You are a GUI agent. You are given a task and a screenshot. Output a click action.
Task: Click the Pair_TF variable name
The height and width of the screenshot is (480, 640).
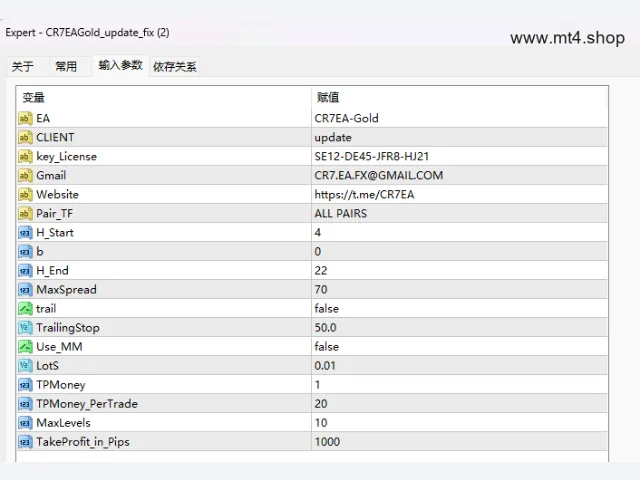(54, 214)
